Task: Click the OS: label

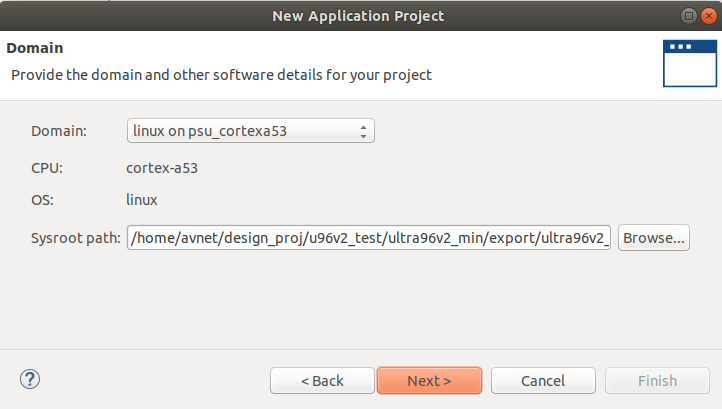Action: (x=42, y=200)
